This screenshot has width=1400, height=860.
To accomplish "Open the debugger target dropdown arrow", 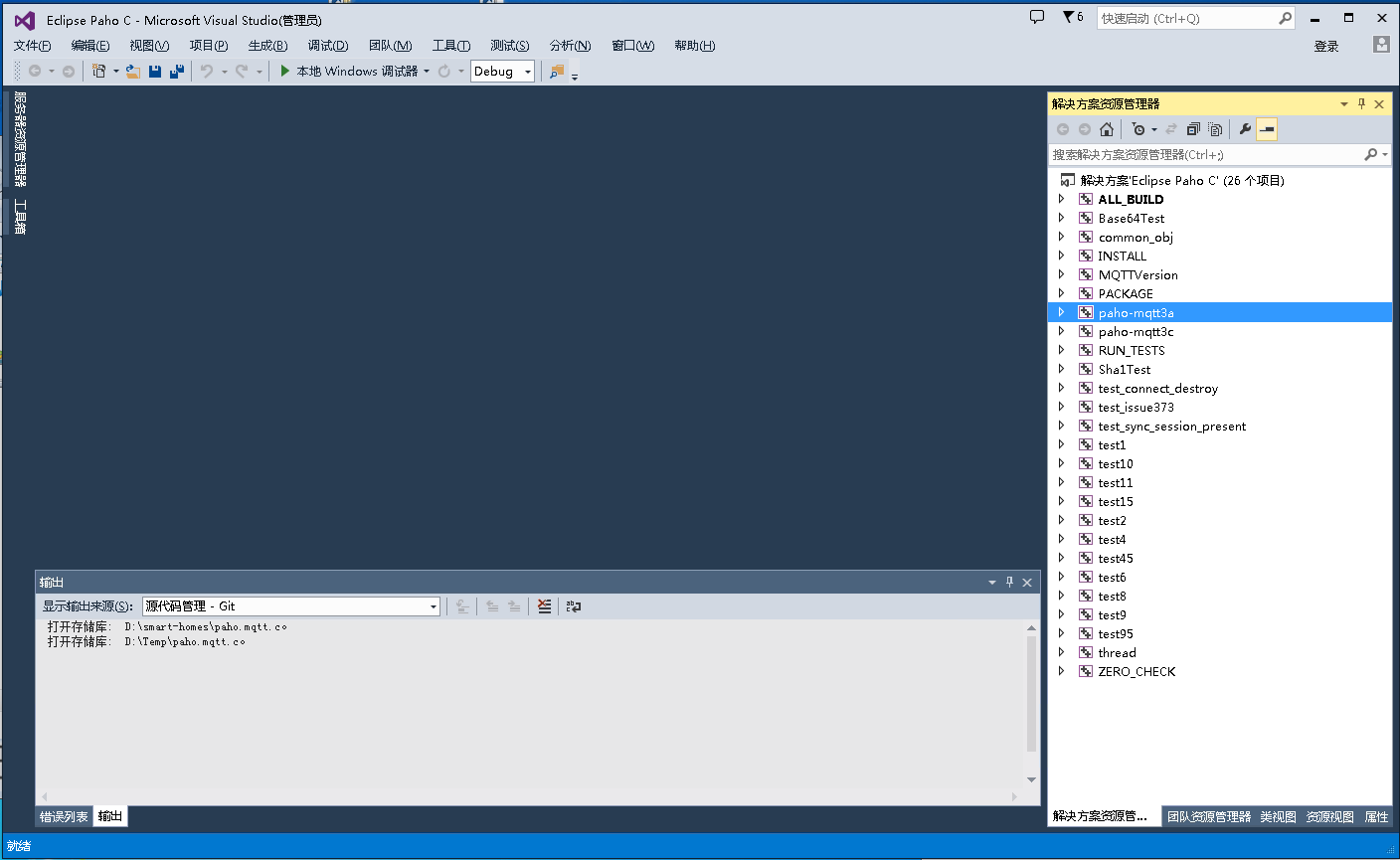I will point(427,71).
